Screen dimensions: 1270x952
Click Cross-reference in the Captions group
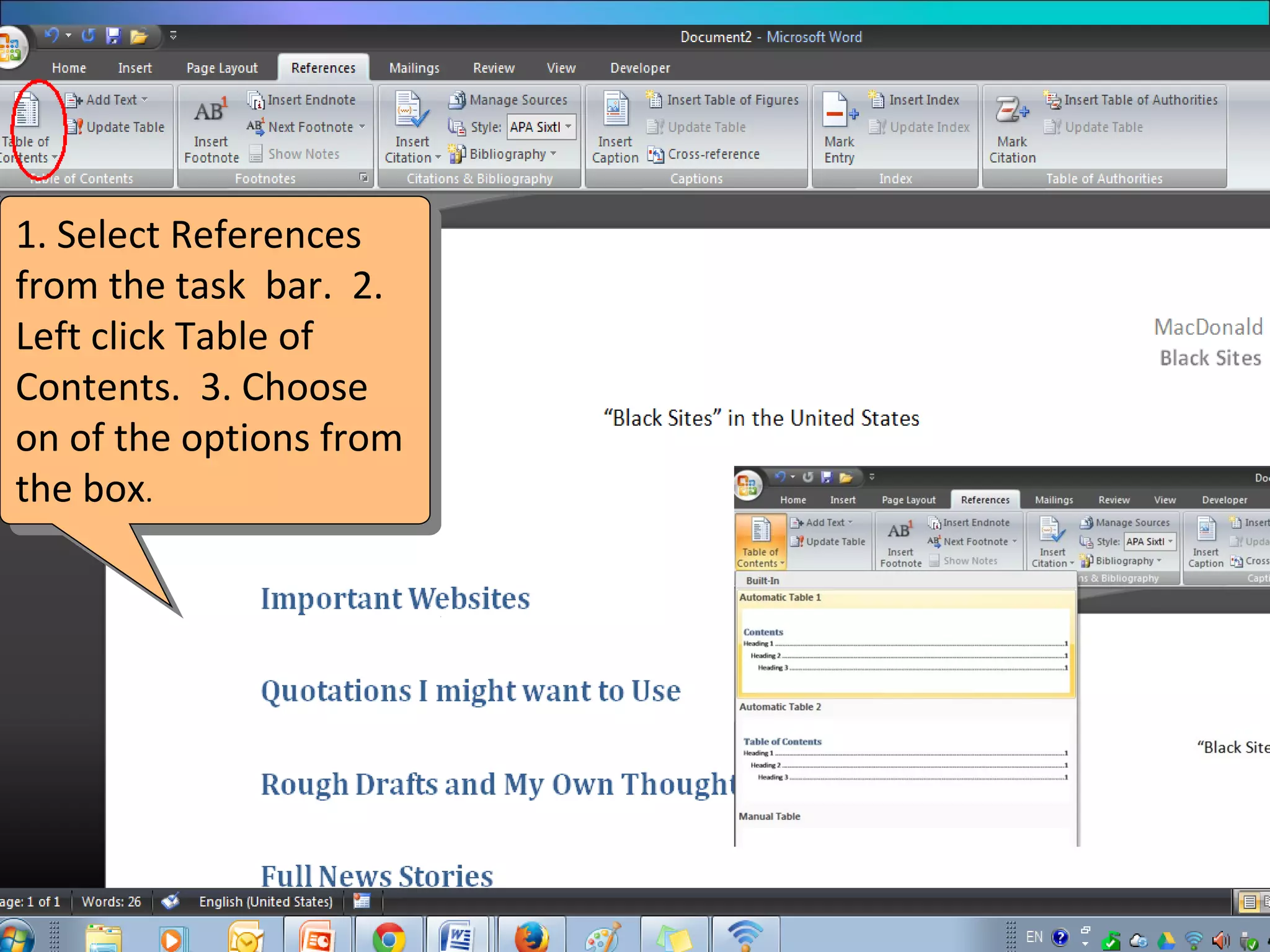(x=704, y=154)
